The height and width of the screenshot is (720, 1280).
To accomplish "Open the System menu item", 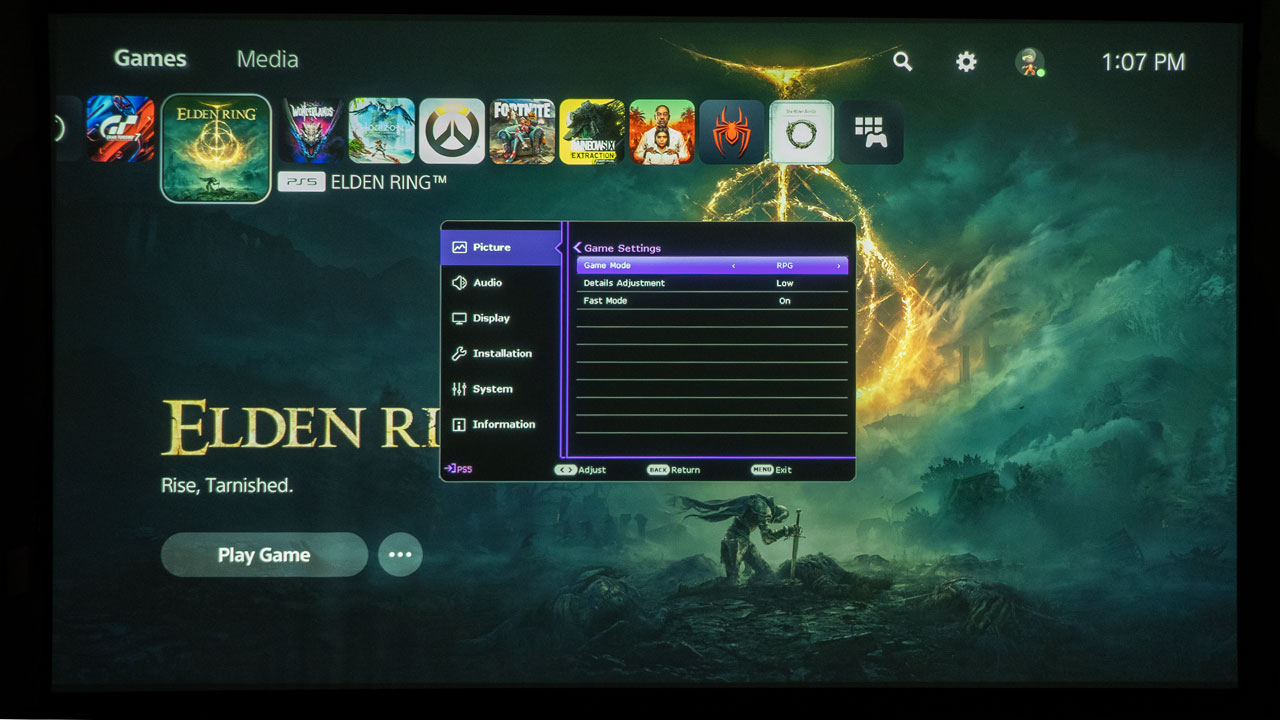I will coord(500,389).
